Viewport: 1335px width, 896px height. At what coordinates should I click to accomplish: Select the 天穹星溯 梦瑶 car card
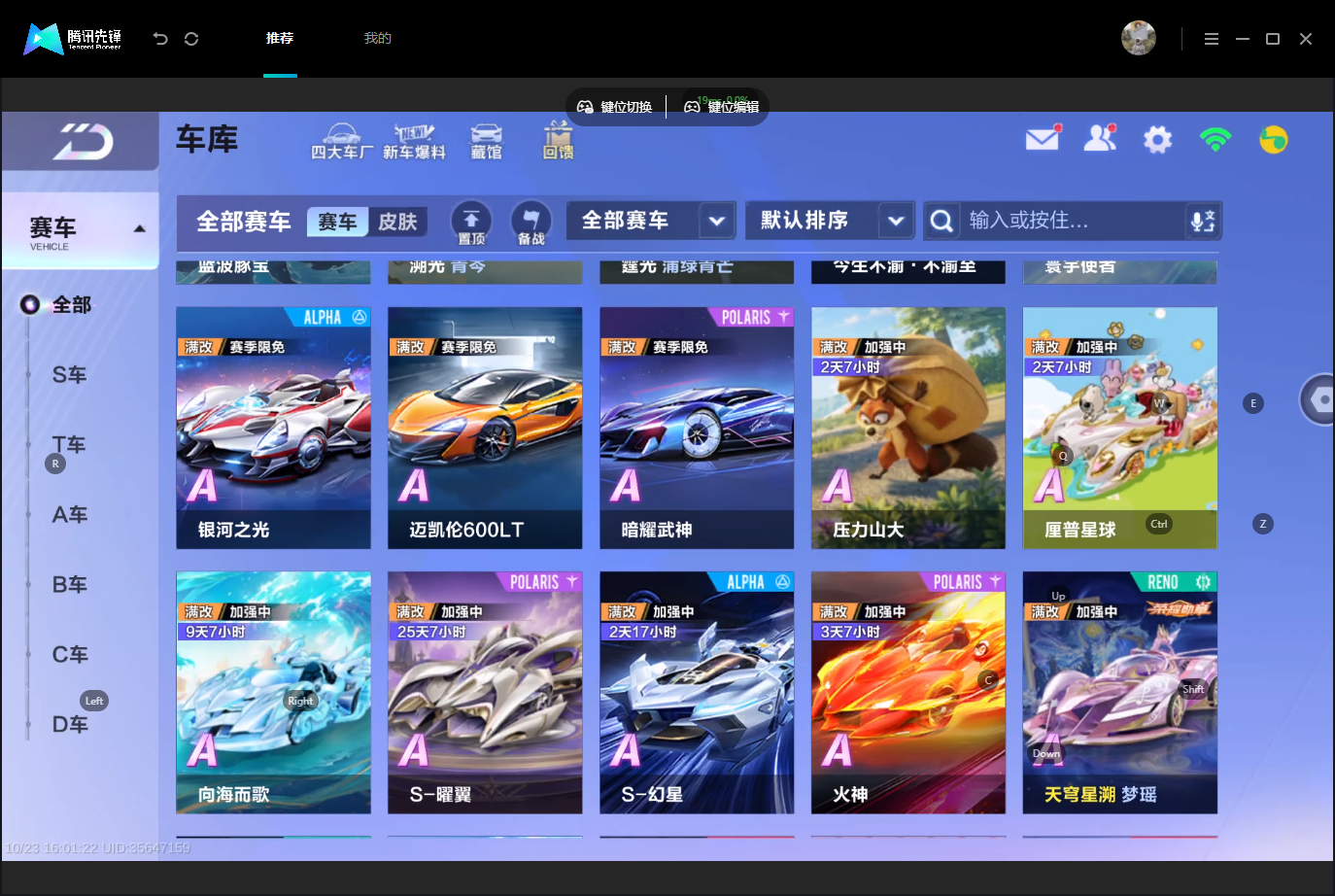(1120, 693)
